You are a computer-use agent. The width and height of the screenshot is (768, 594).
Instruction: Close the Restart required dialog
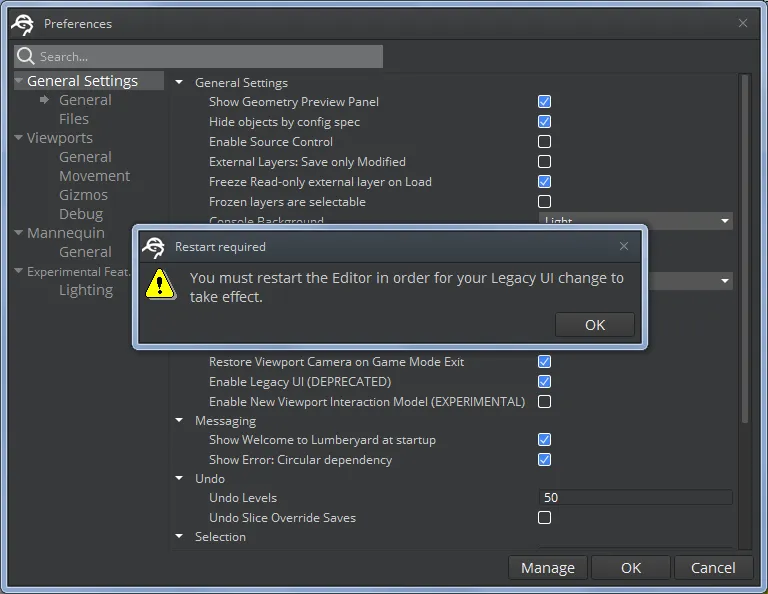coord(624,246)
